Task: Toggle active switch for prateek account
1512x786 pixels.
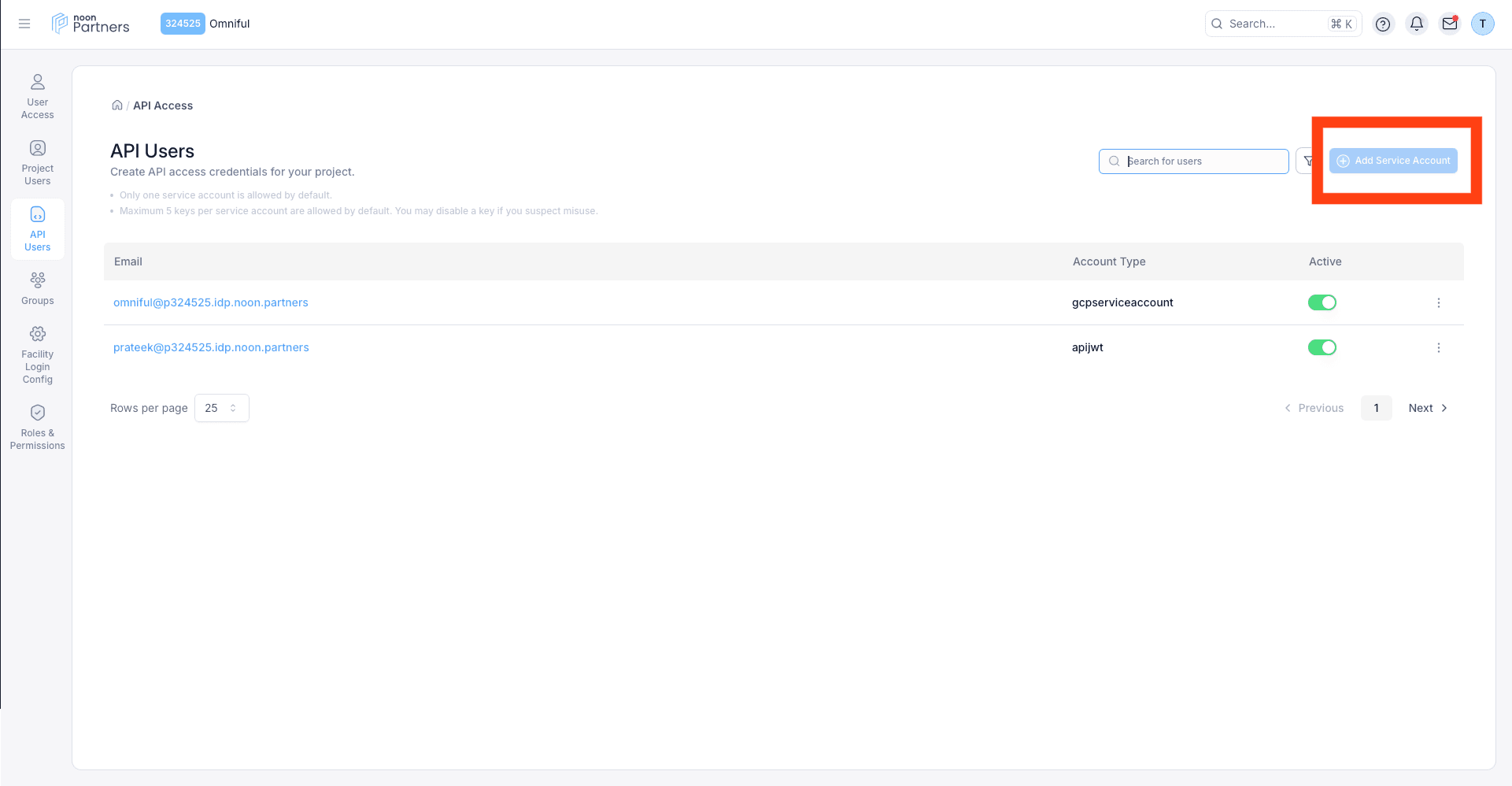Action: [x=1322, y=347]
